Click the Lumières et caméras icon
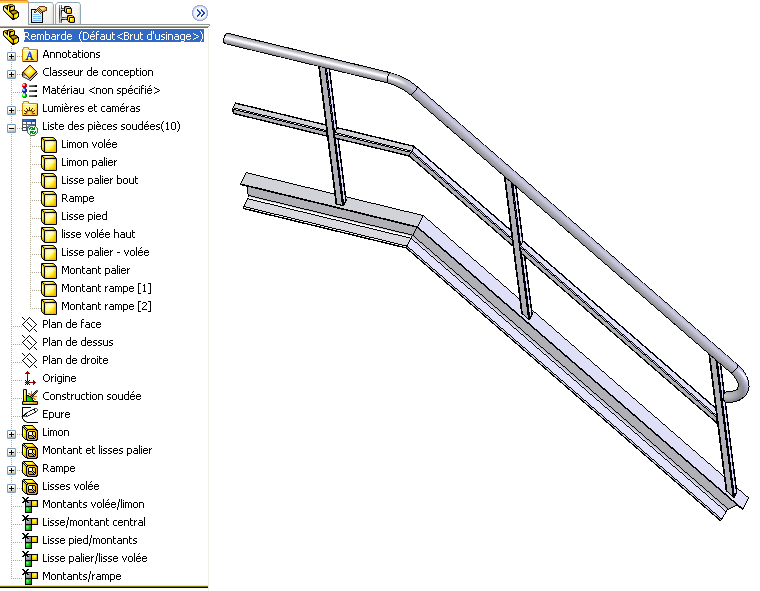 coord(30,109)
